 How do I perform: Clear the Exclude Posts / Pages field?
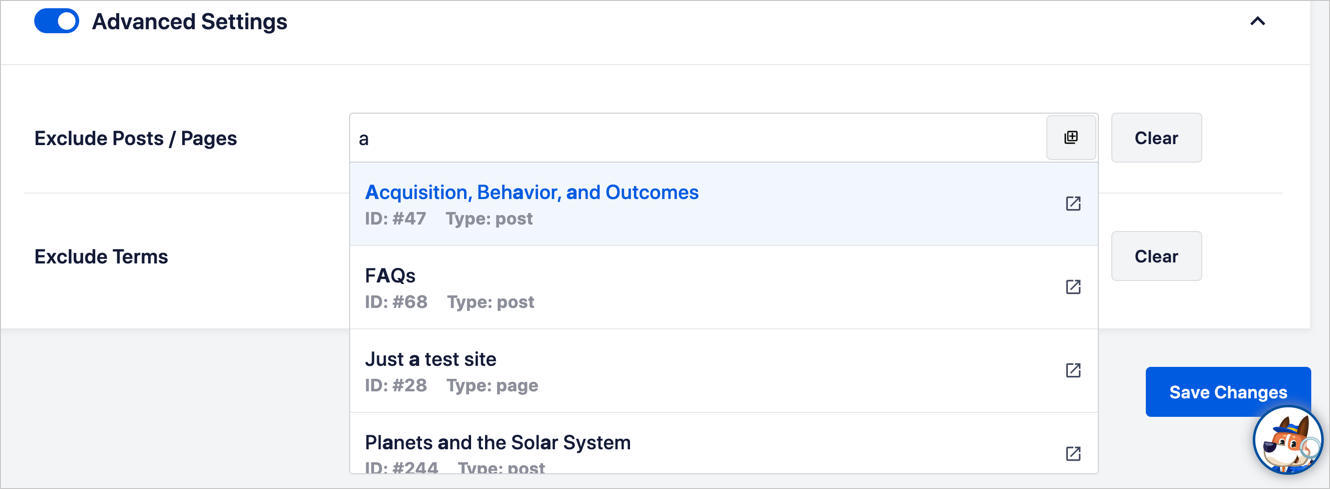pyautogui.click(x=1156, y=138)
